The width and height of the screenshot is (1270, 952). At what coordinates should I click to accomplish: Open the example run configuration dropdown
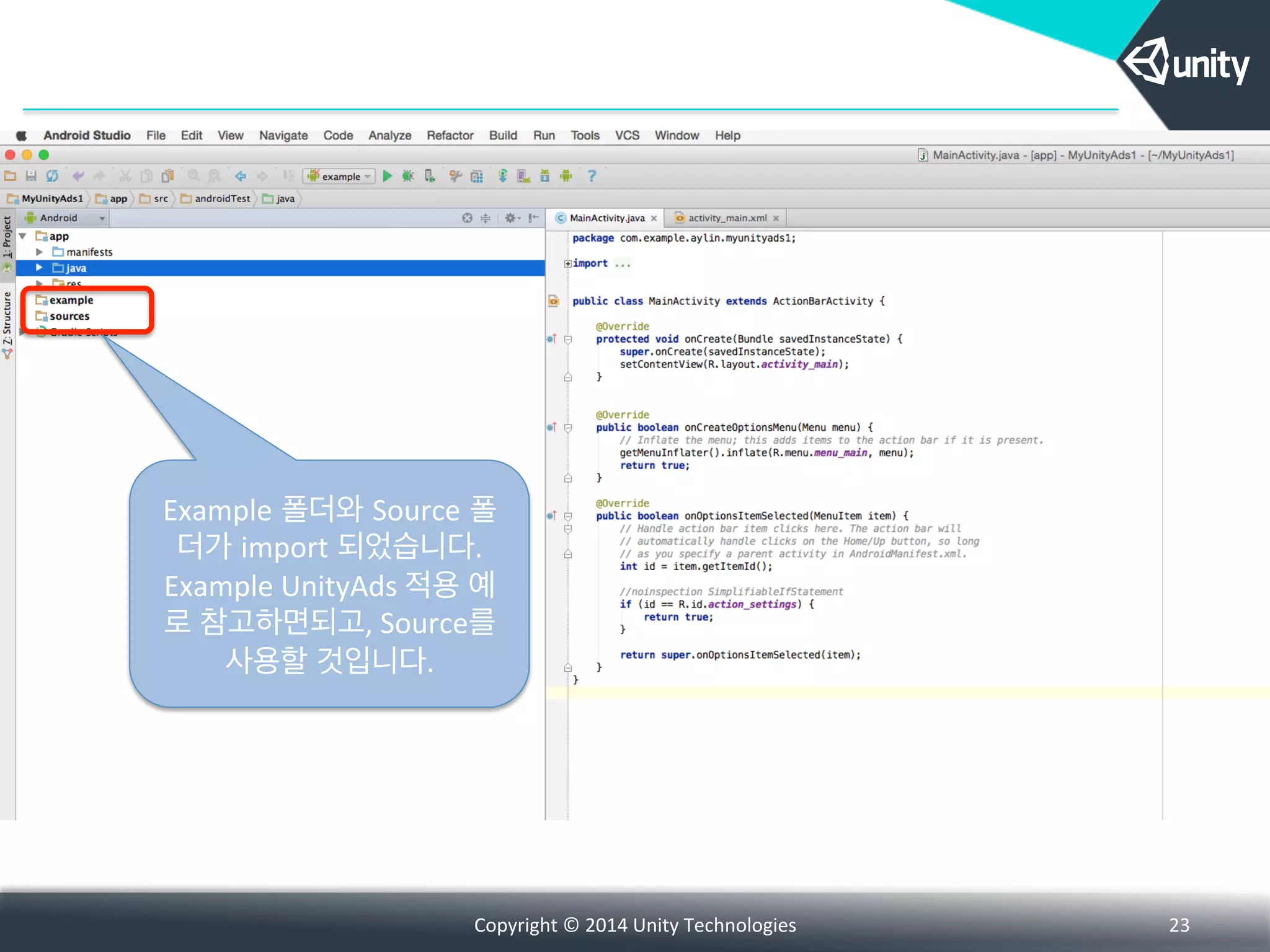pyautogui.click(x=340, y=177)
